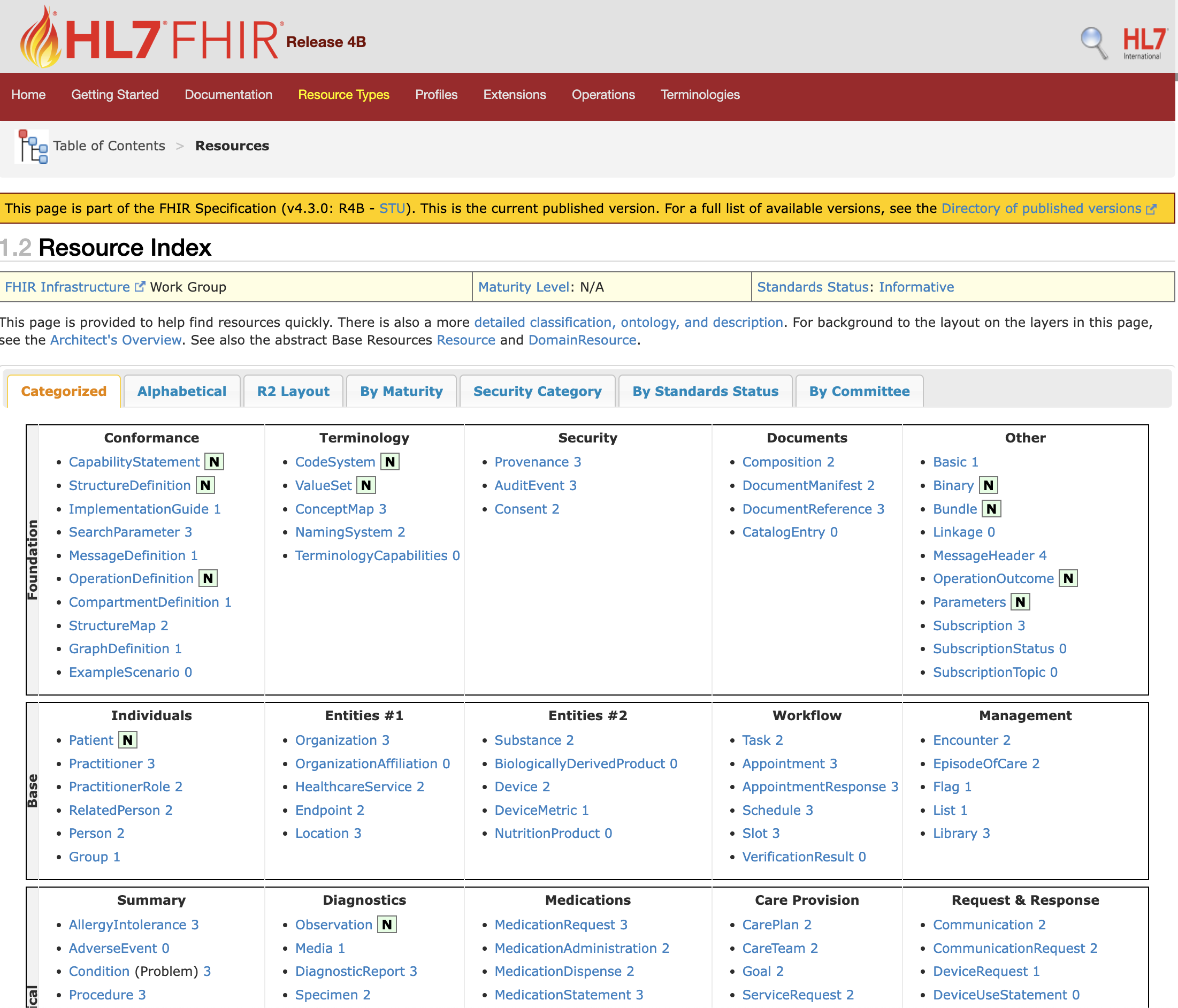Screen dimensions: 1178x1008
Task: Go to Terminologies in navigation bar
Action: [x=699, y=94]
